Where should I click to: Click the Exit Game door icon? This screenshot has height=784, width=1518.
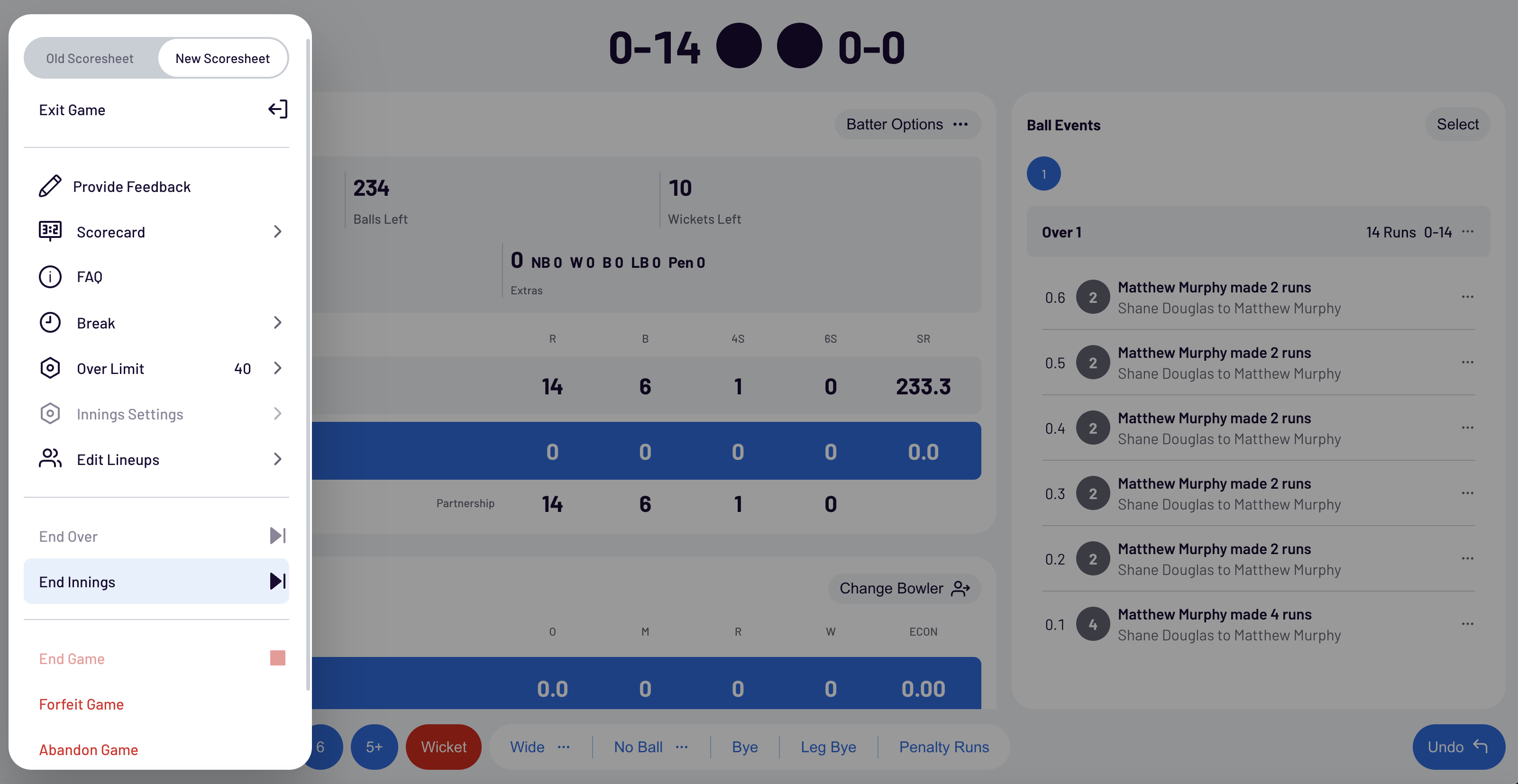277,109
